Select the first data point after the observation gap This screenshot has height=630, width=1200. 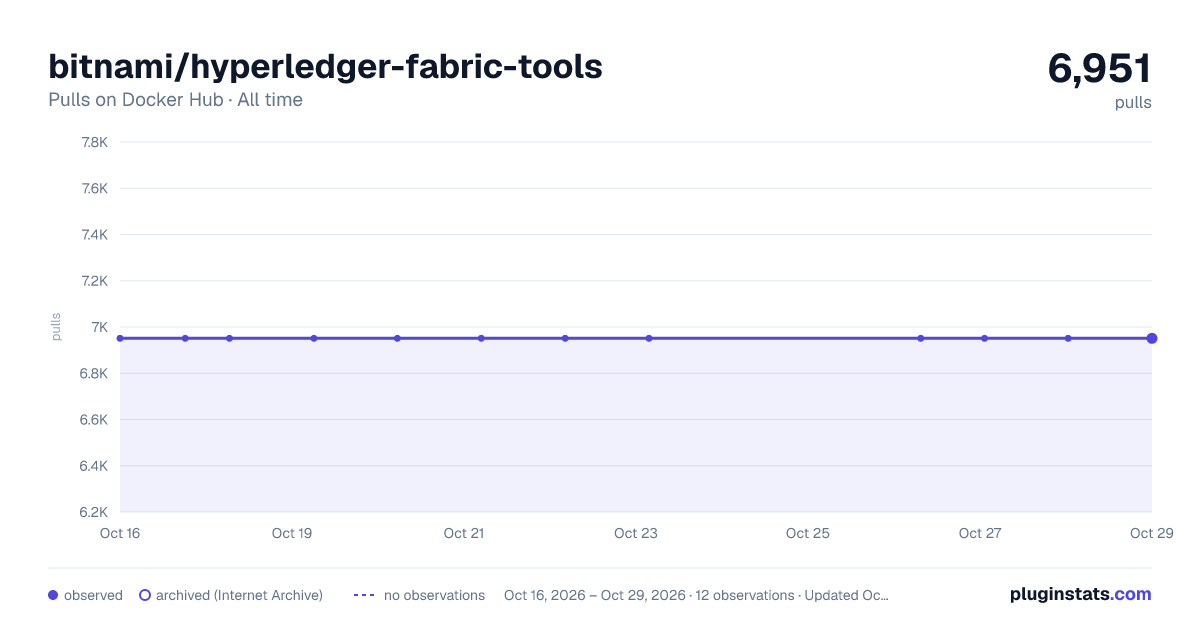(x=921, y=338)
